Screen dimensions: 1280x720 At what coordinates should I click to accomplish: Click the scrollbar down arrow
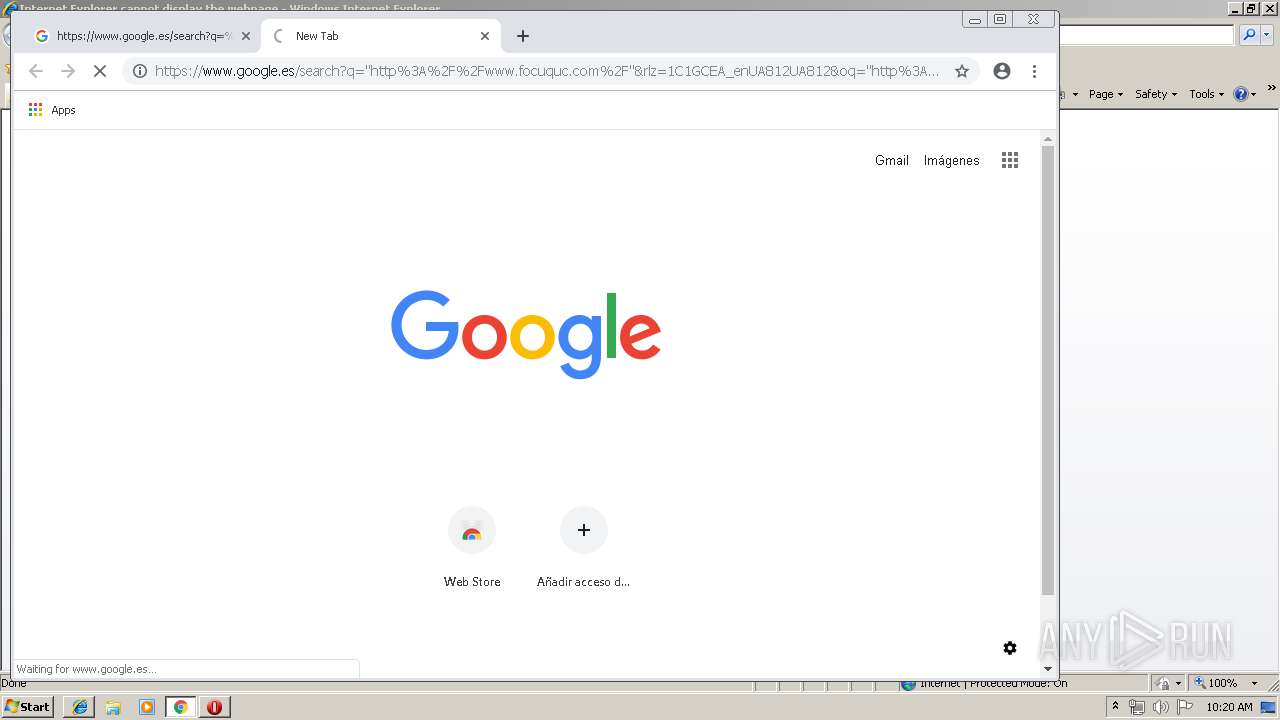point(1048,669)
